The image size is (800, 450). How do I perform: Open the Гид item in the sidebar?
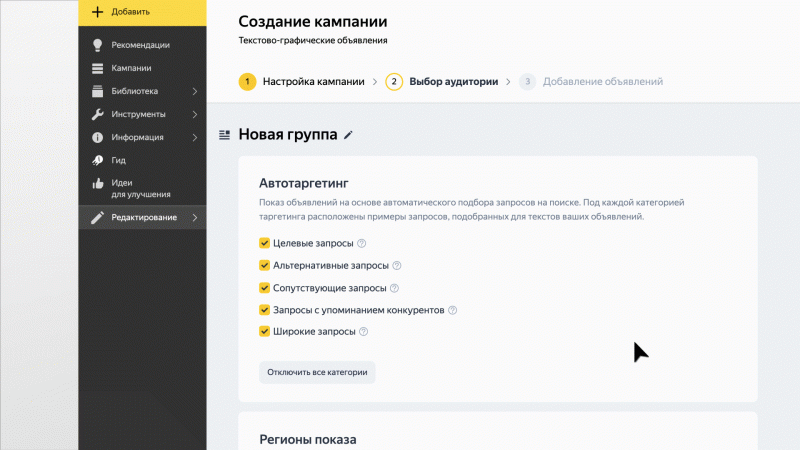coord(118,160)
